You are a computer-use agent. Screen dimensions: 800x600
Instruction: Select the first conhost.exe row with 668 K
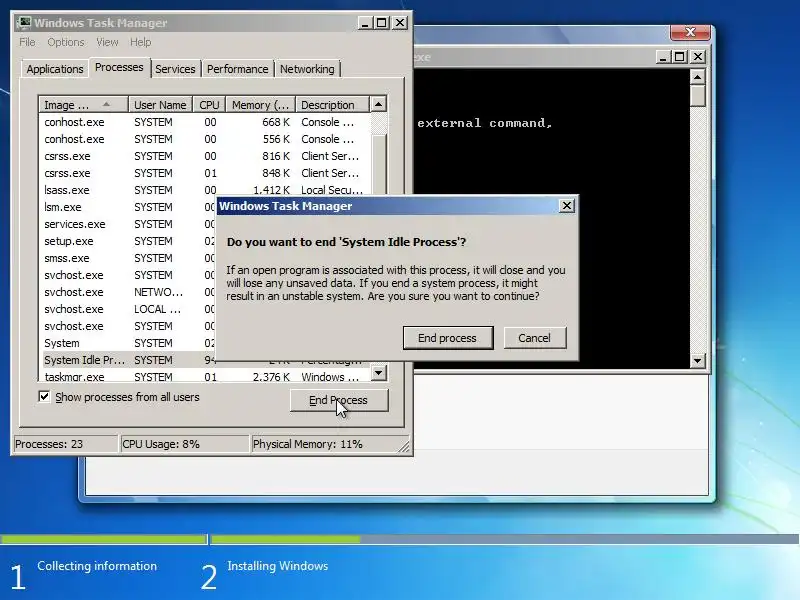(x=204, y=122)
